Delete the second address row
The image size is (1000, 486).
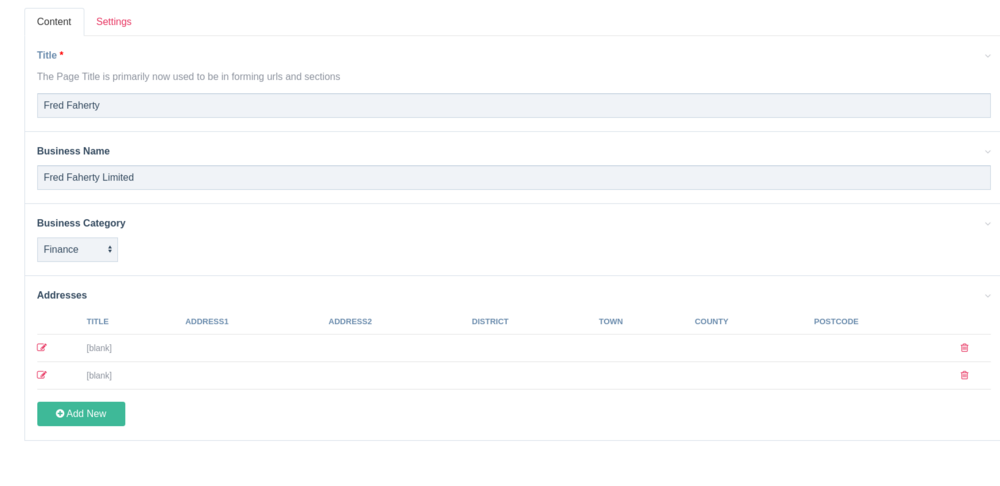pyautogui.click(x=964, y=376)
